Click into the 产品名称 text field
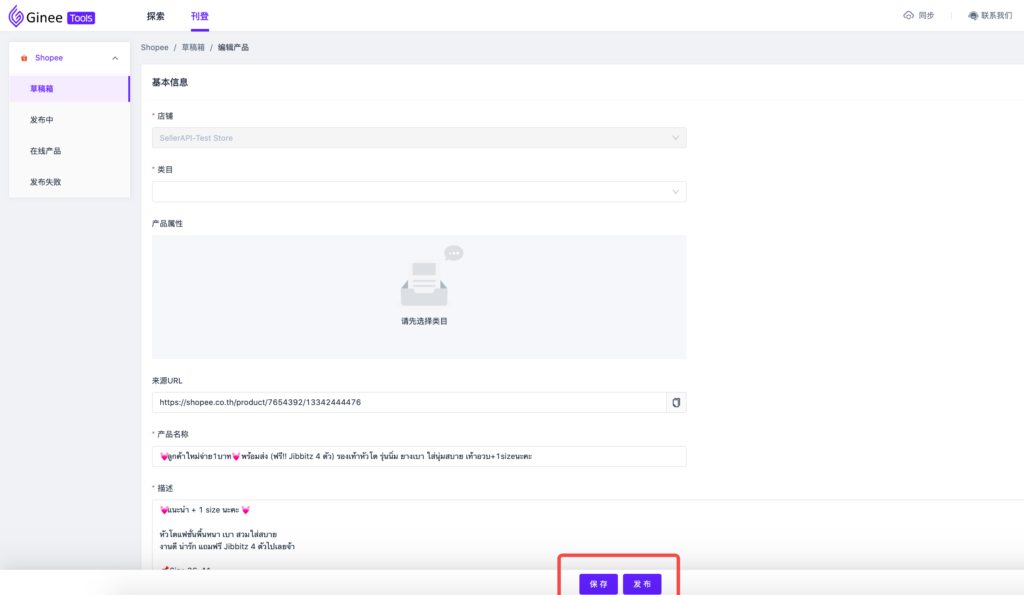Image resolution: width=1024 pixels, height=595 pixels. pyautogui.click(x=419, y=456)
